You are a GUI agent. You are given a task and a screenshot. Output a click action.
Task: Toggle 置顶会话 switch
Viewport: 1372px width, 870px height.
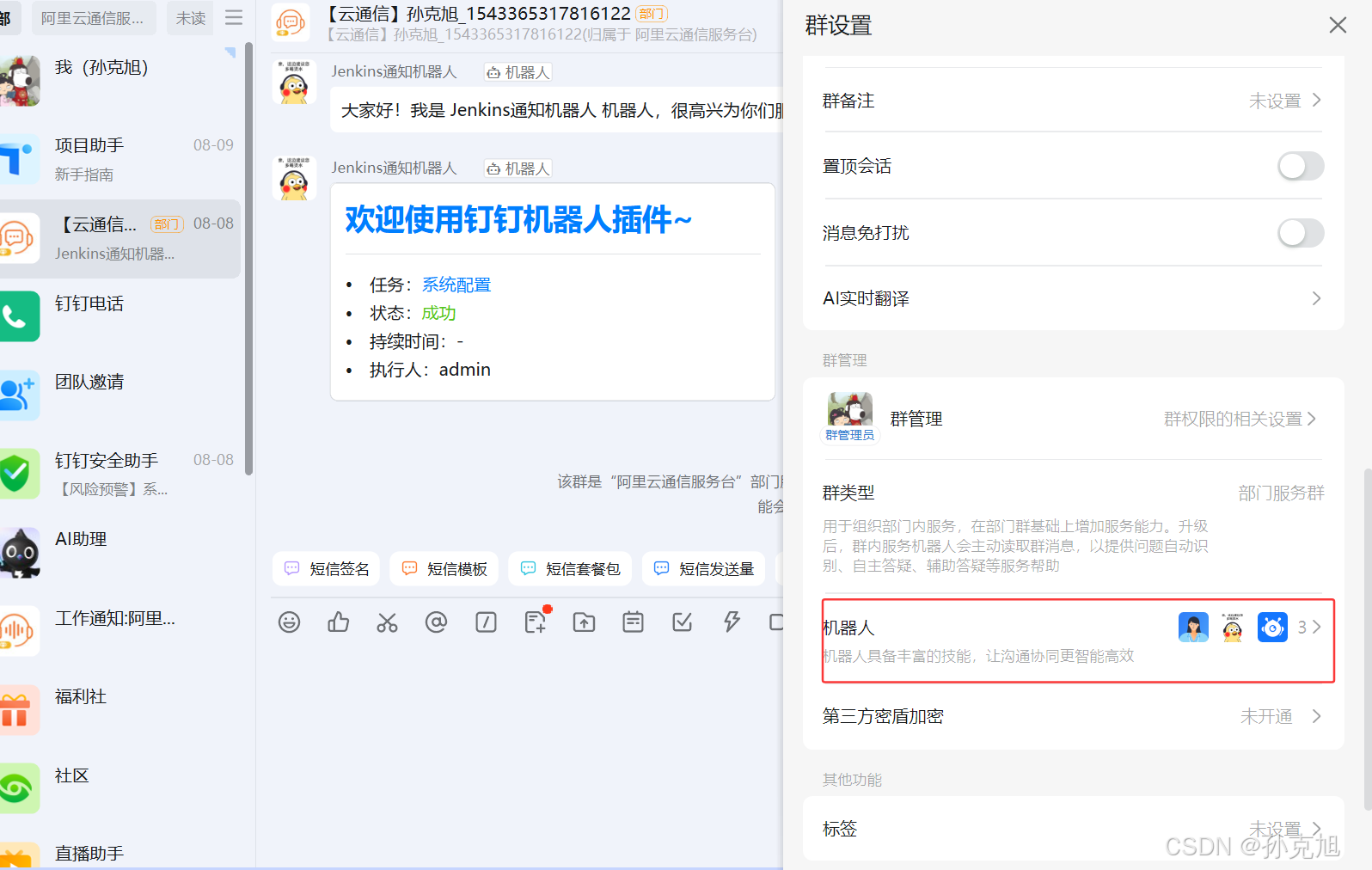1301,166
